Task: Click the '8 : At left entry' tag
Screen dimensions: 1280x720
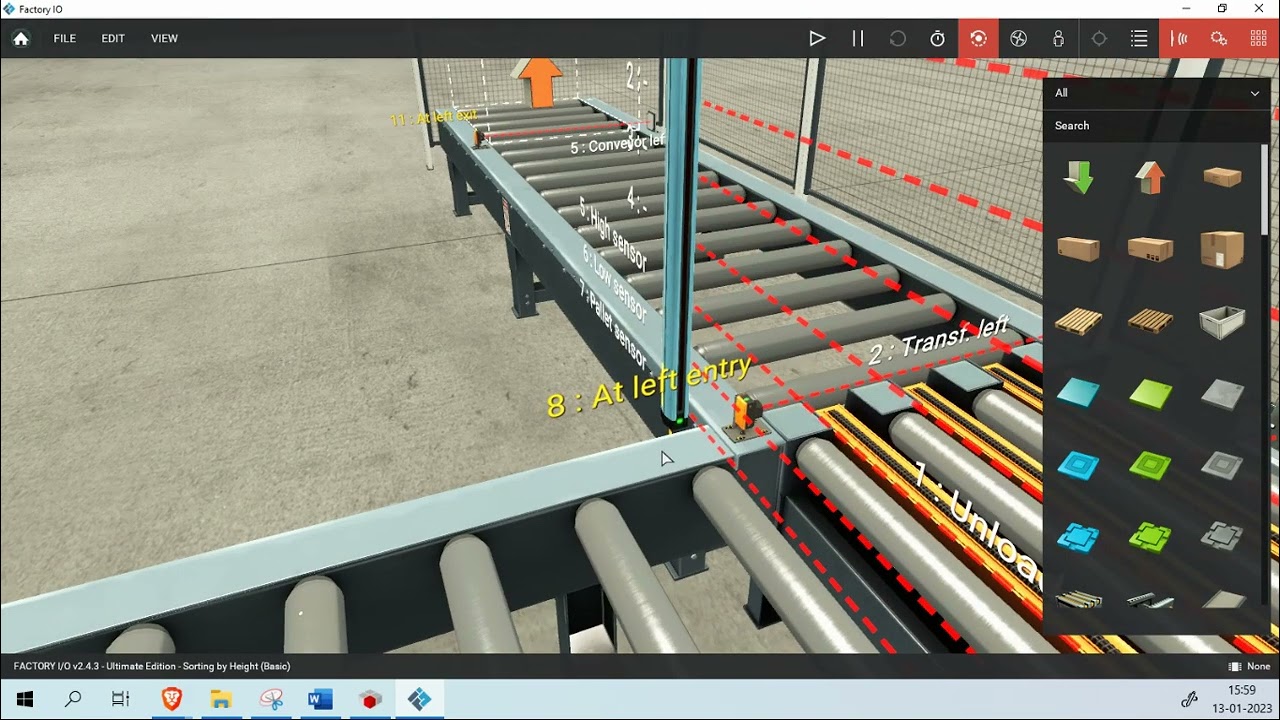Action: 649,386
